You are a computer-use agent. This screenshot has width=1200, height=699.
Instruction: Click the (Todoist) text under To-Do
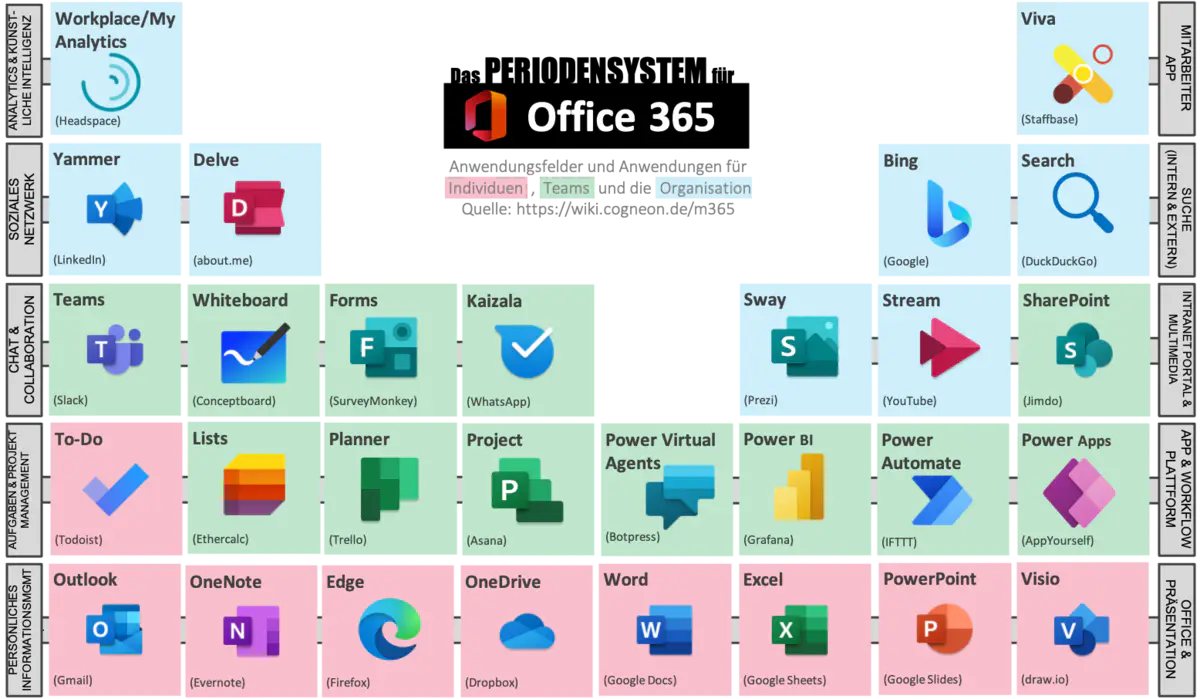tap(78, 540)
